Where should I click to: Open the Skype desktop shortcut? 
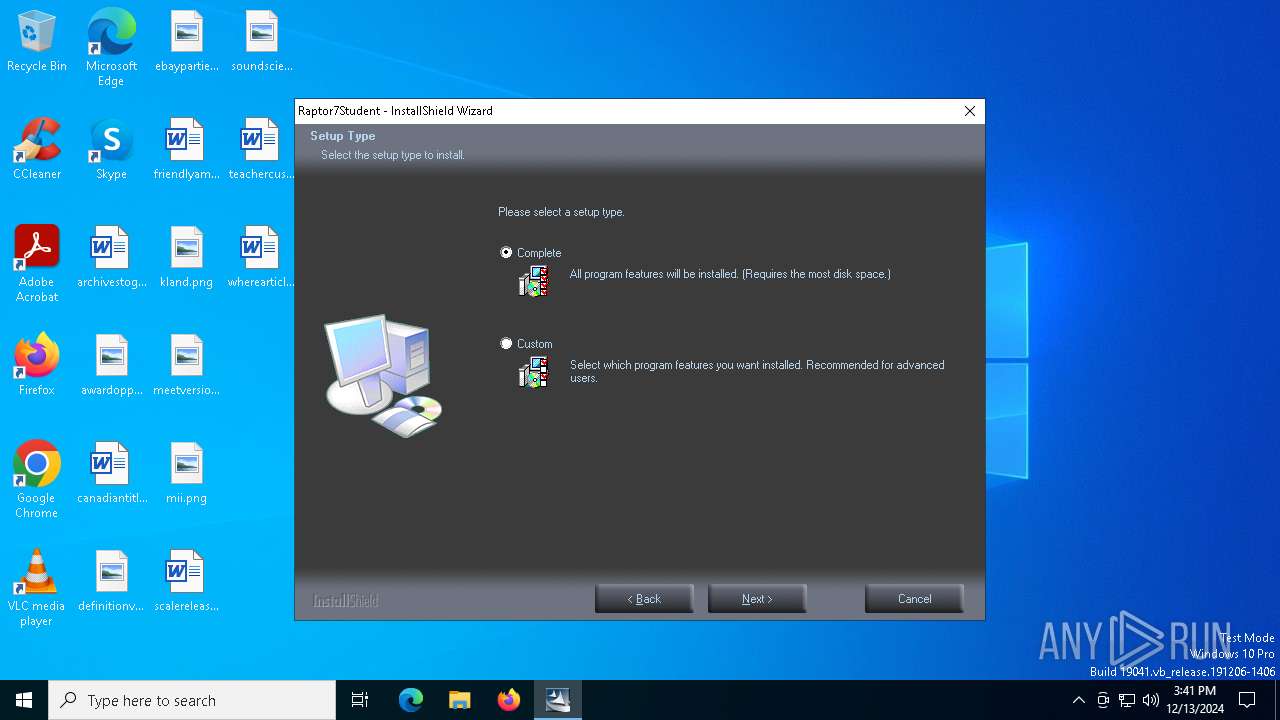pyautogui.click(x=111, y=150)
